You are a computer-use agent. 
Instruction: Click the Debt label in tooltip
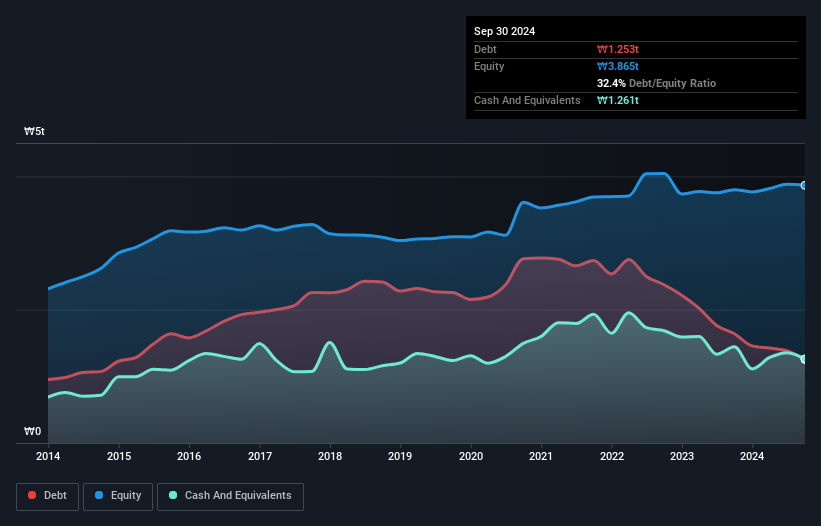(x=485, y=49)
